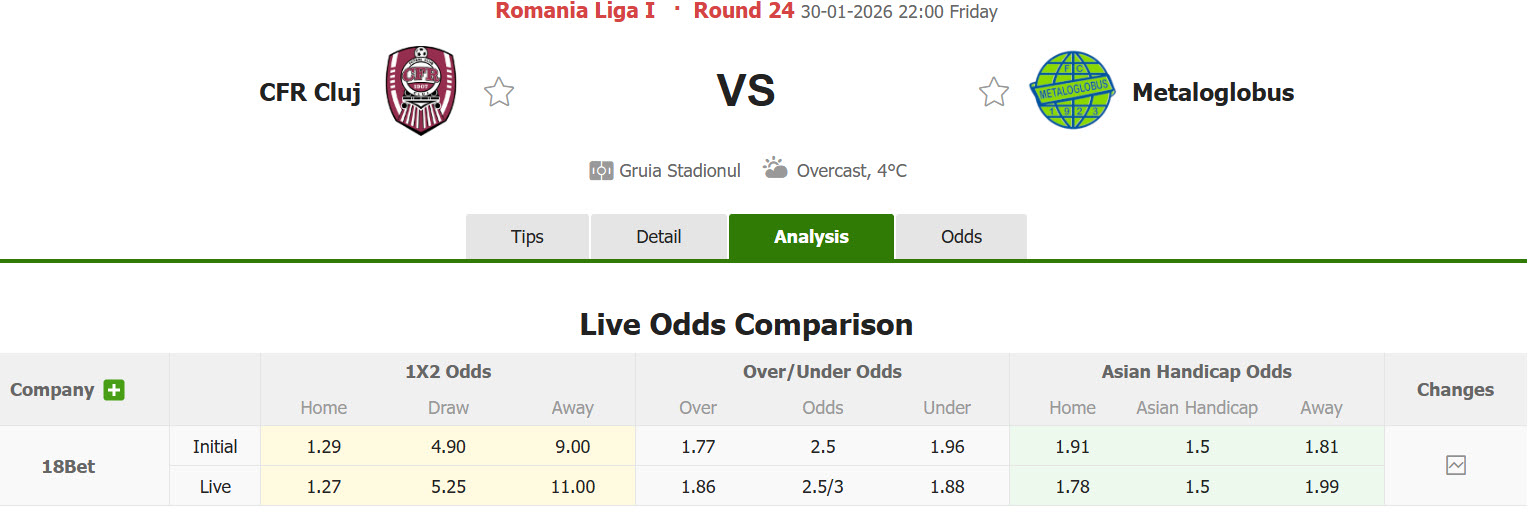This screenshot has height=515, width=1539.
Task: Click the CFR Cluj team crest
Action: click(x=421, y=91)
